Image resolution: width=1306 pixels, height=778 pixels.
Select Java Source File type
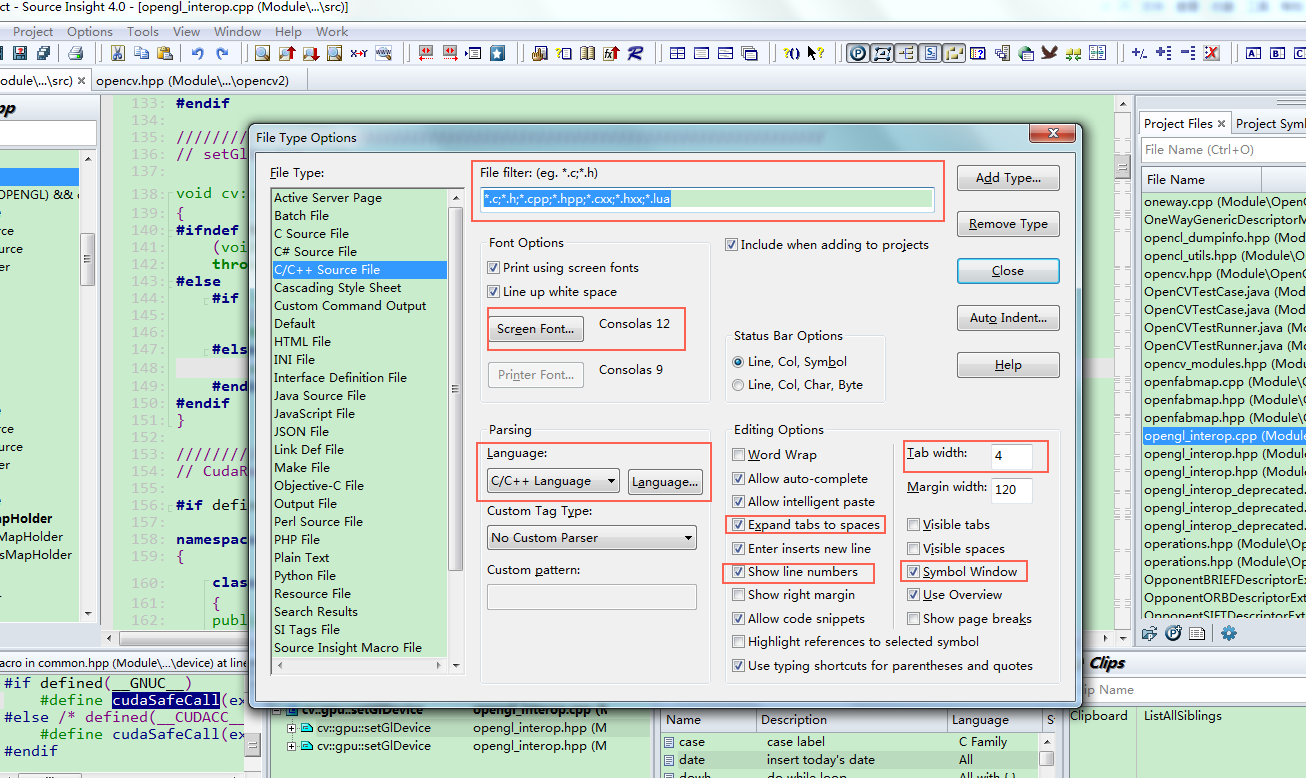tap(320, 396)
